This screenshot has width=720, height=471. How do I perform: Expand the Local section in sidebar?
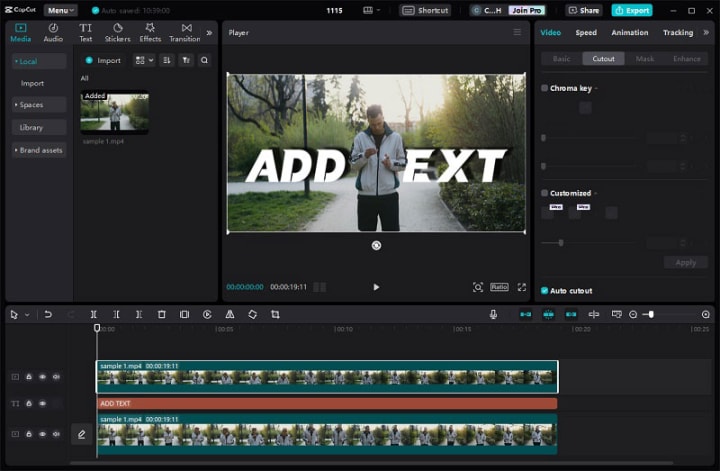pyautogui.click(x=39, y=61)
